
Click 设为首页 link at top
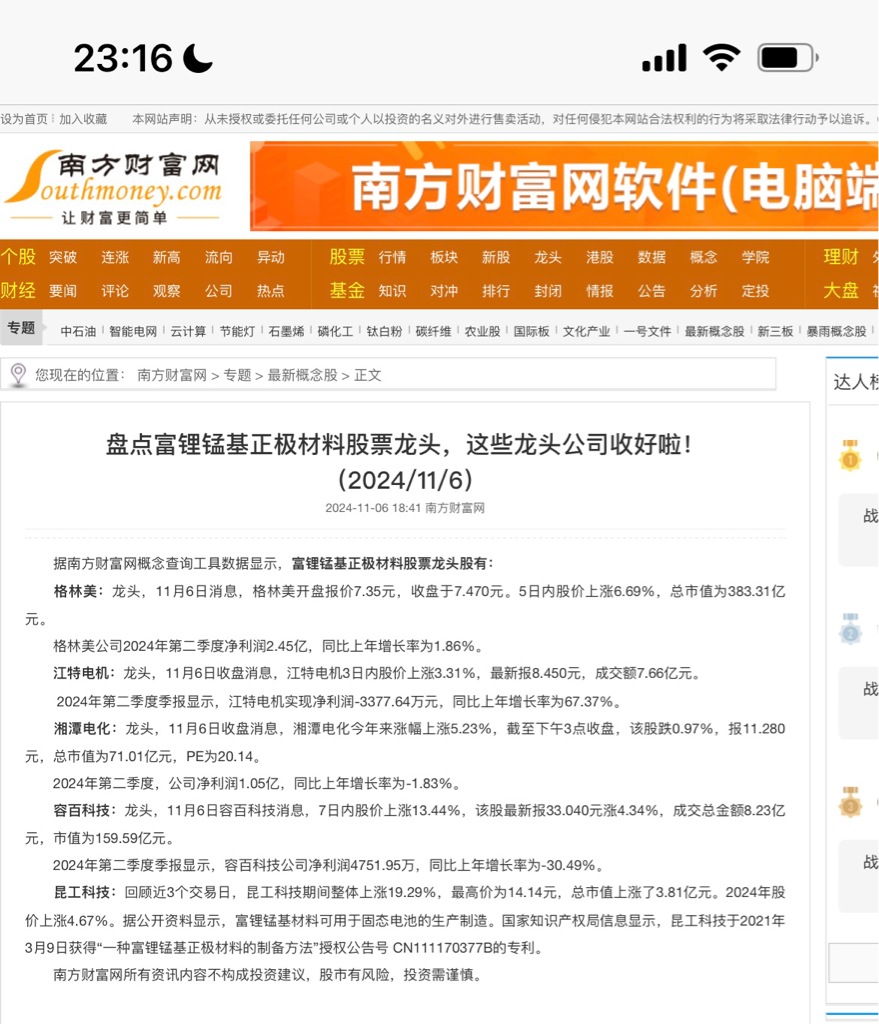(24, 119)
